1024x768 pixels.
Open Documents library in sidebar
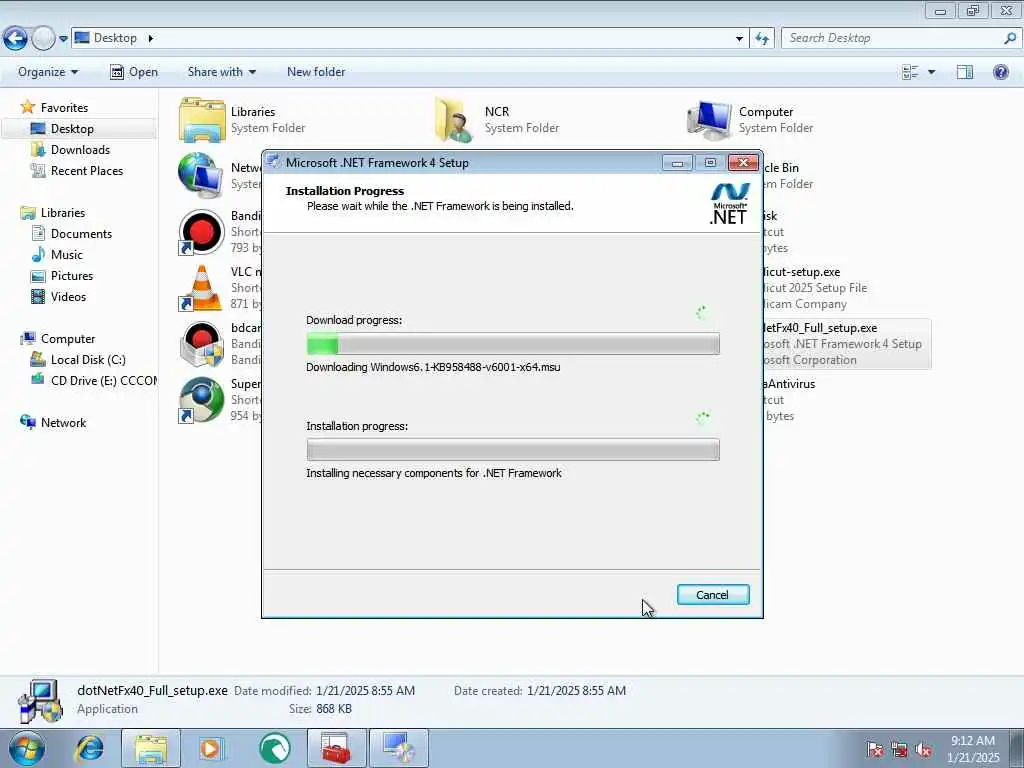click(x=81, y=234)
